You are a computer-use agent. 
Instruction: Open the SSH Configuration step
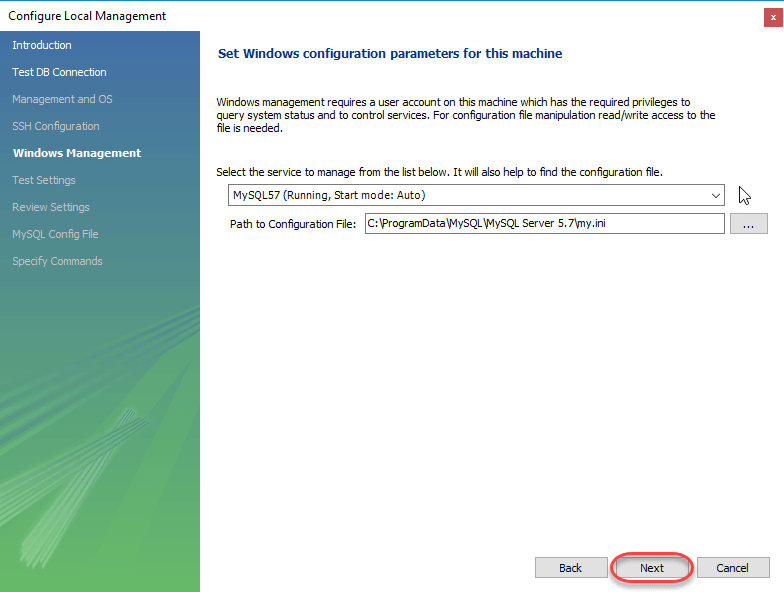click(x=56, y=126)
